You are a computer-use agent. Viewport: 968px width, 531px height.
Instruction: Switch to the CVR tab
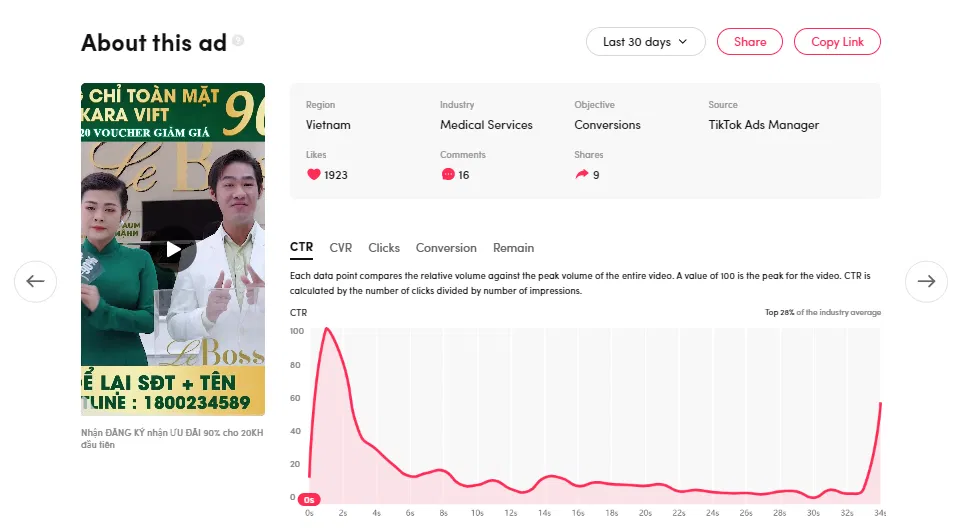click(341, 248)
